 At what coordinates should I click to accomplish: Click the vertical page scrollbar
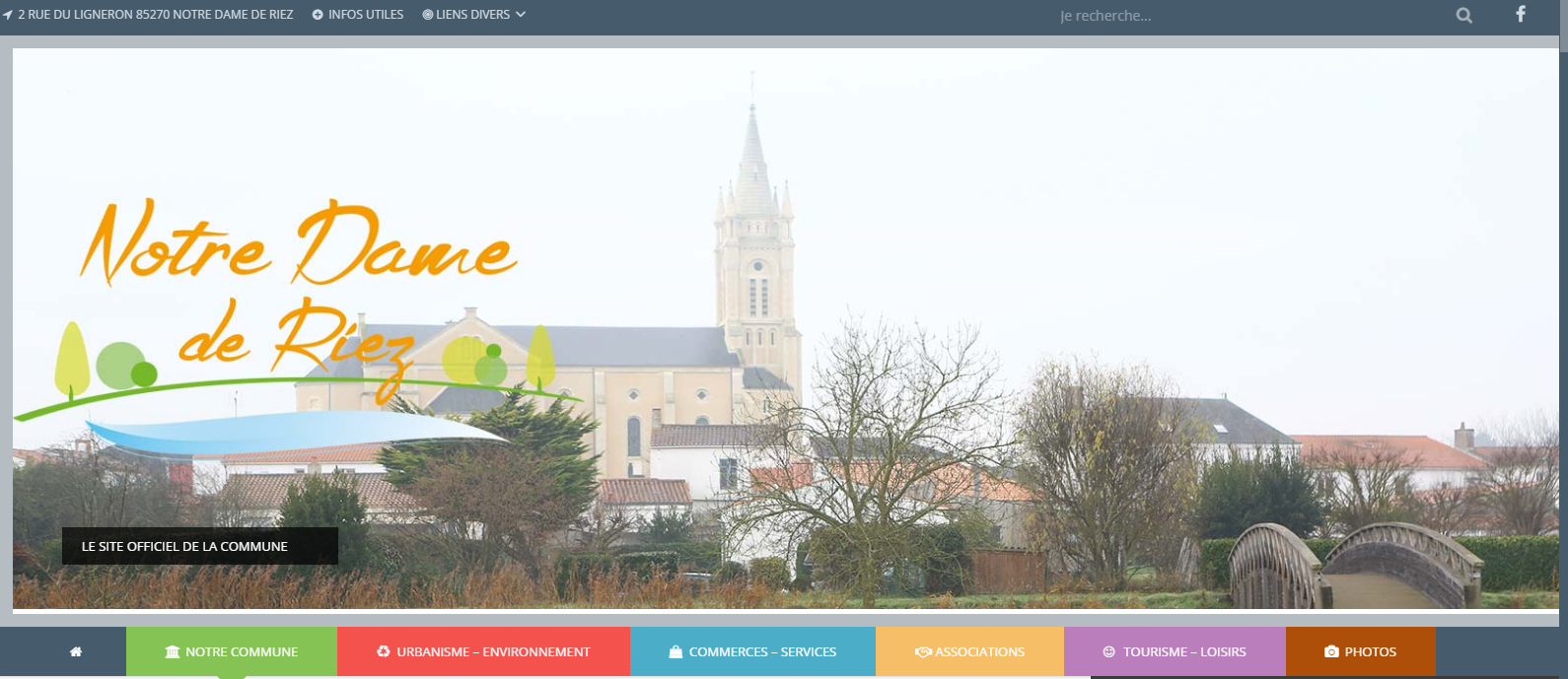(1564, 339)
